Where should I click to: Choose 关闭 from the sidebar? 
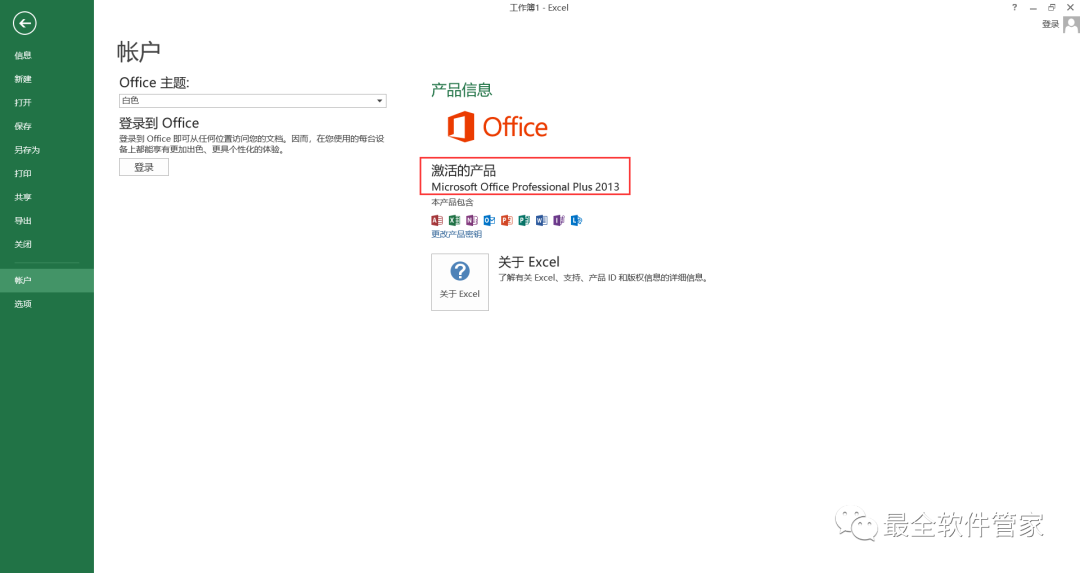pos(47,244)
